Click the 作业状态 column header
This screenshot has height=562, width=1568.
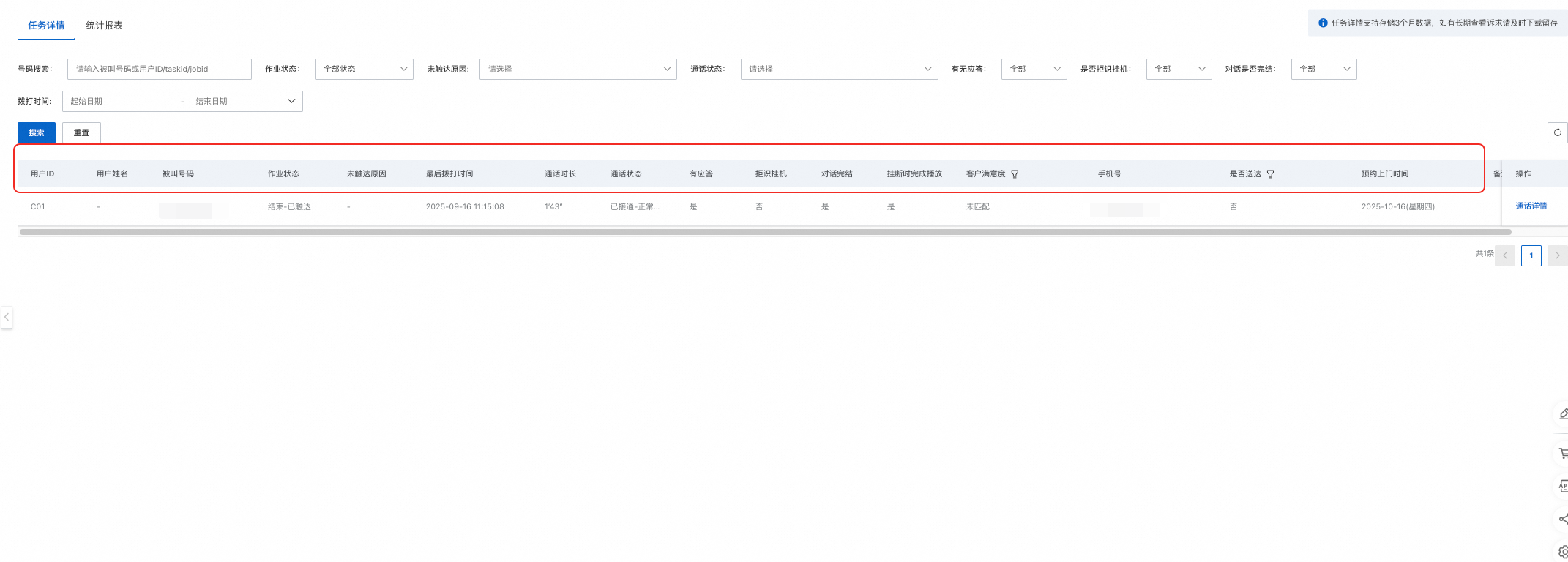tap(283, 174)
